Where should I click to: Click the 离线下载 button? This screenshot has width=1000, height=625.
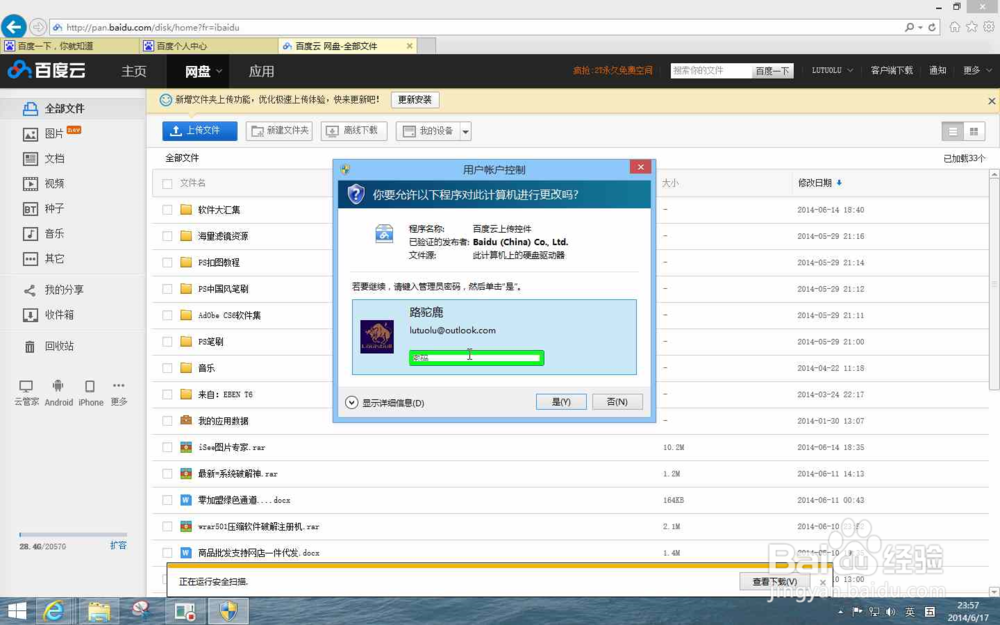coord(354,131)
